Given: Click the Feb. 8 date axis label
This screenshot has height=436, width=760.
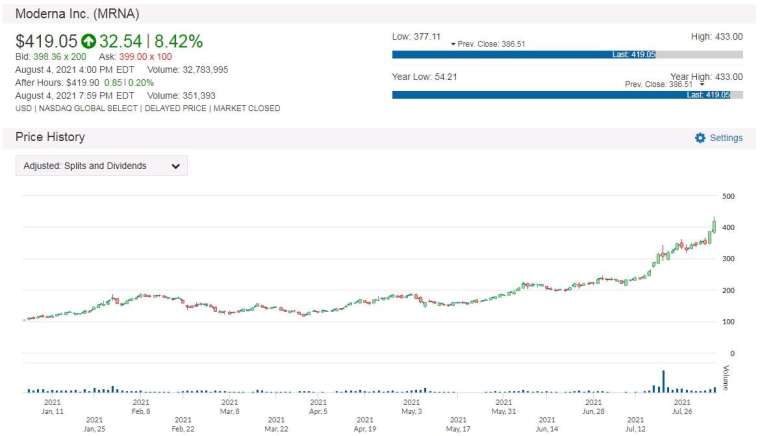Looking at the screenshot, I should pyautogui.click(x=141, y=407).
